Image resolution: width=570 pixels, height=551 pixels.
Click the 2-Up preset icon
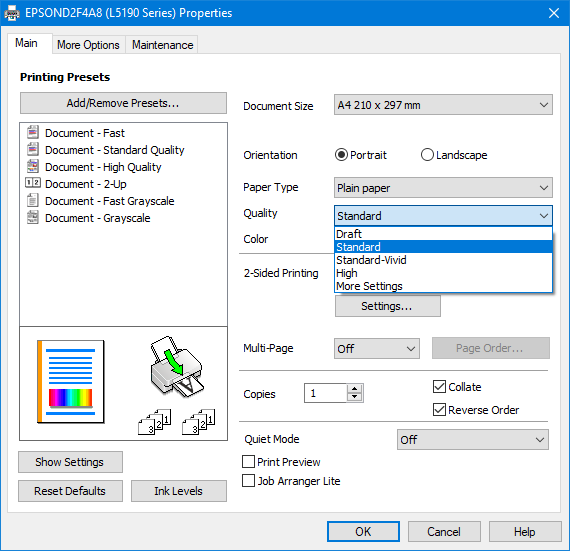[x=33, y=182]
